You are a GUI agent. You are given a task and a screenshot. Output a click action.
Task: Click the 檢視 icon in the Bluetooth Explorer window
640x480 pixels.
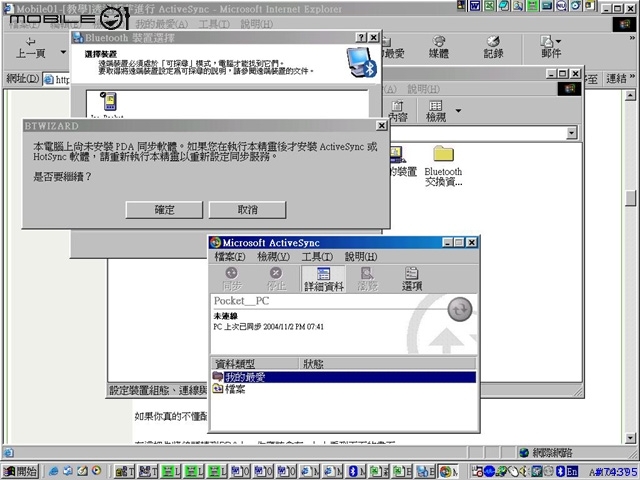436,111
